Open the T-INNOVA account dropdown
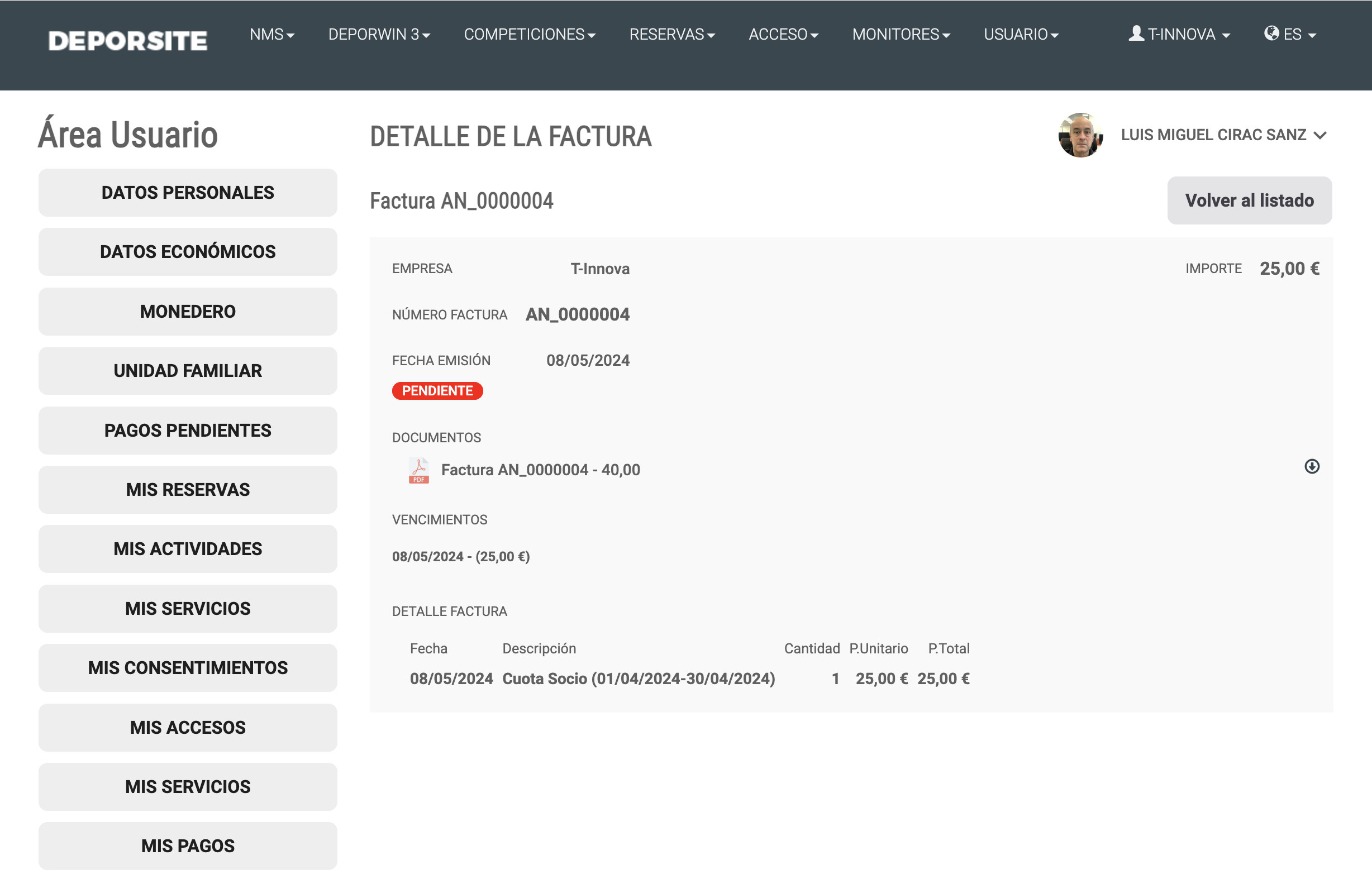This screenshot has height=879, width=1372. point(1180,34)
